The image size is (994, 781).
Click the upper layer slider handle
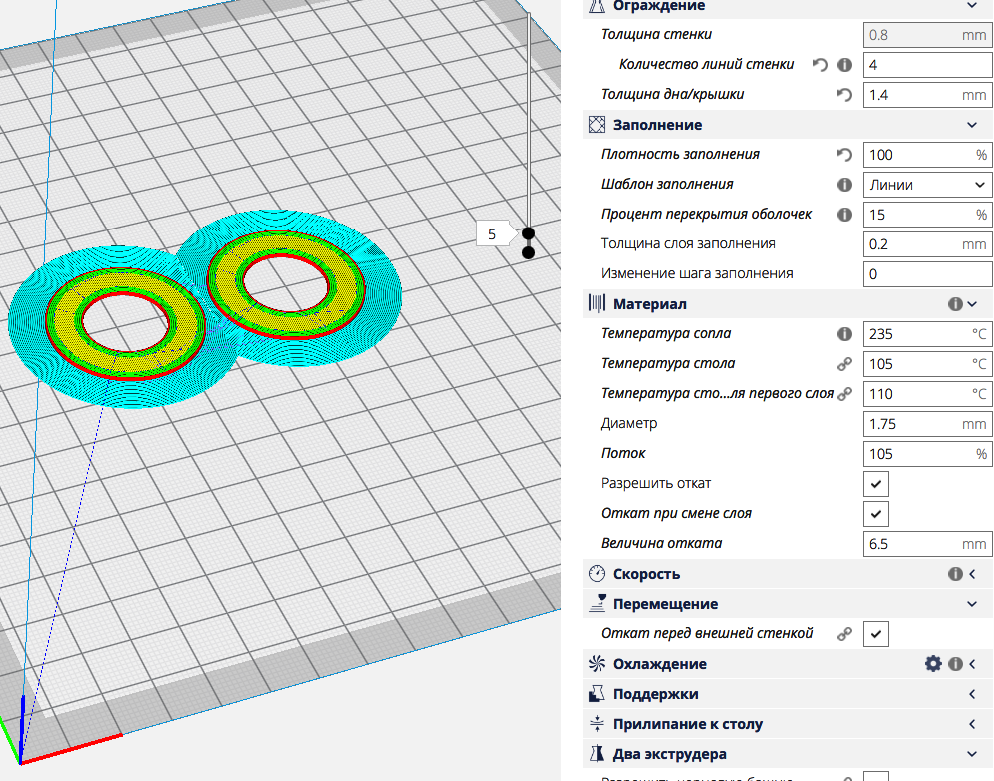click(x=528, y=233)
